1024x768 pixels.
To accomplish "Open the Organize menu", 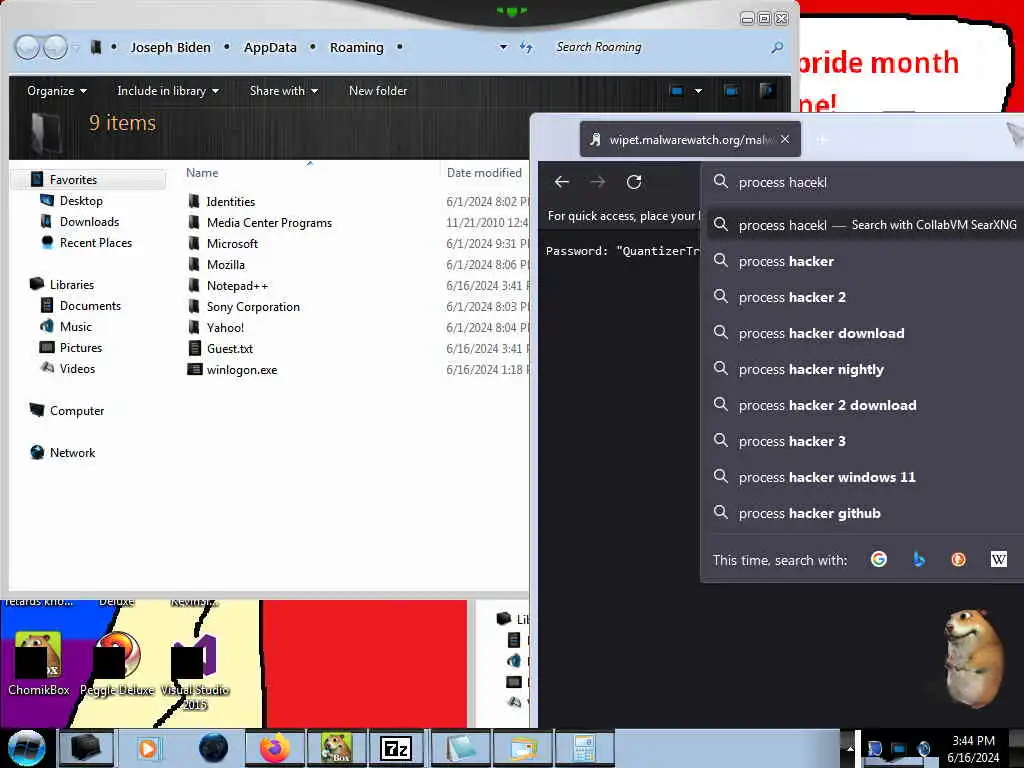I will (57, 91).
